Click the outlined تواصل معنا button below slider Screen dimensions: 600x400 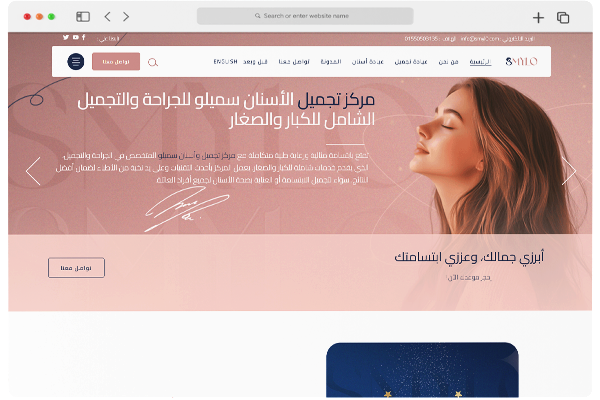pyautogui.click(x=76, y=268)
